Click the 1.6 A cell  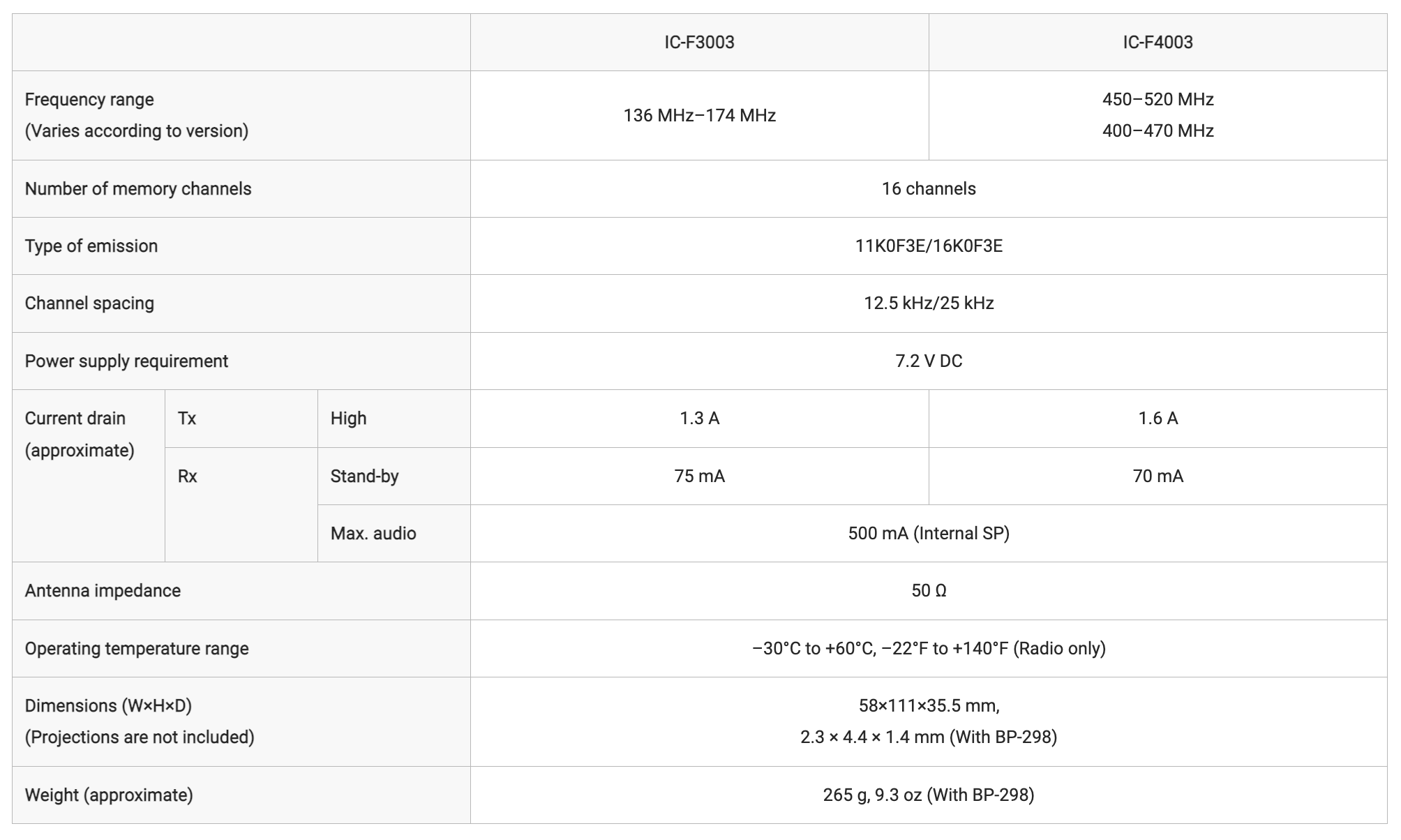pyautogui.click(x=1157, y=418)
